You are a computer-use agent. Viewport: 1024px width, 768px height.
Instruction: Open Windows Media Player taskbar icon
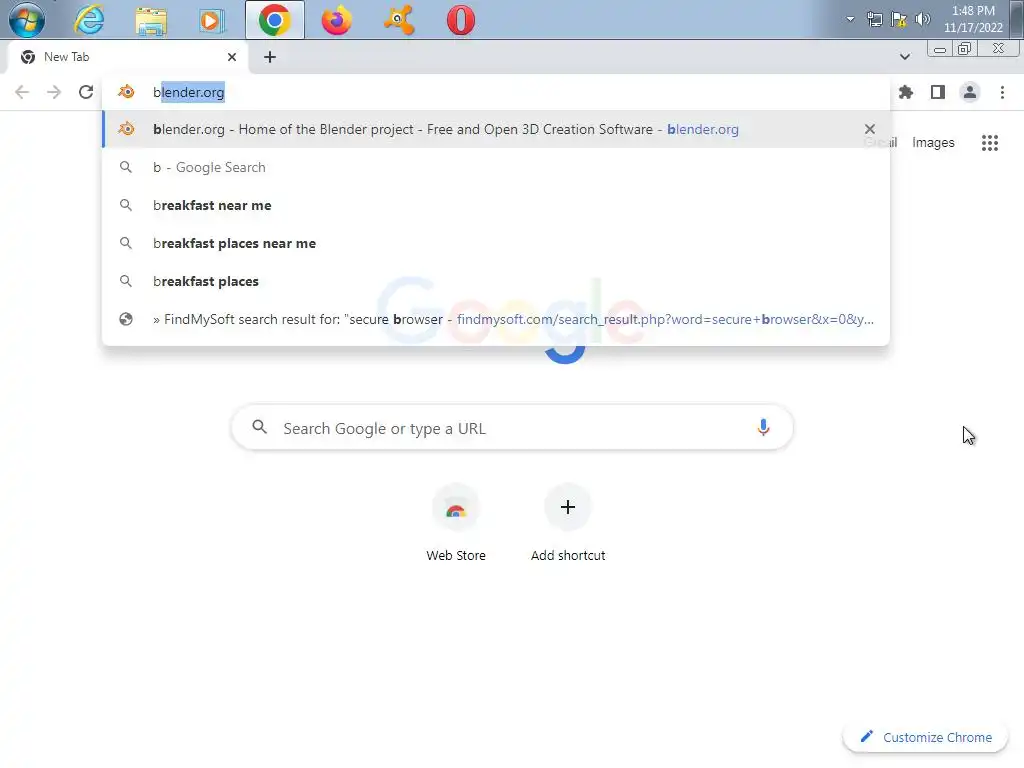pyautogui.click(x=212, y=20)
